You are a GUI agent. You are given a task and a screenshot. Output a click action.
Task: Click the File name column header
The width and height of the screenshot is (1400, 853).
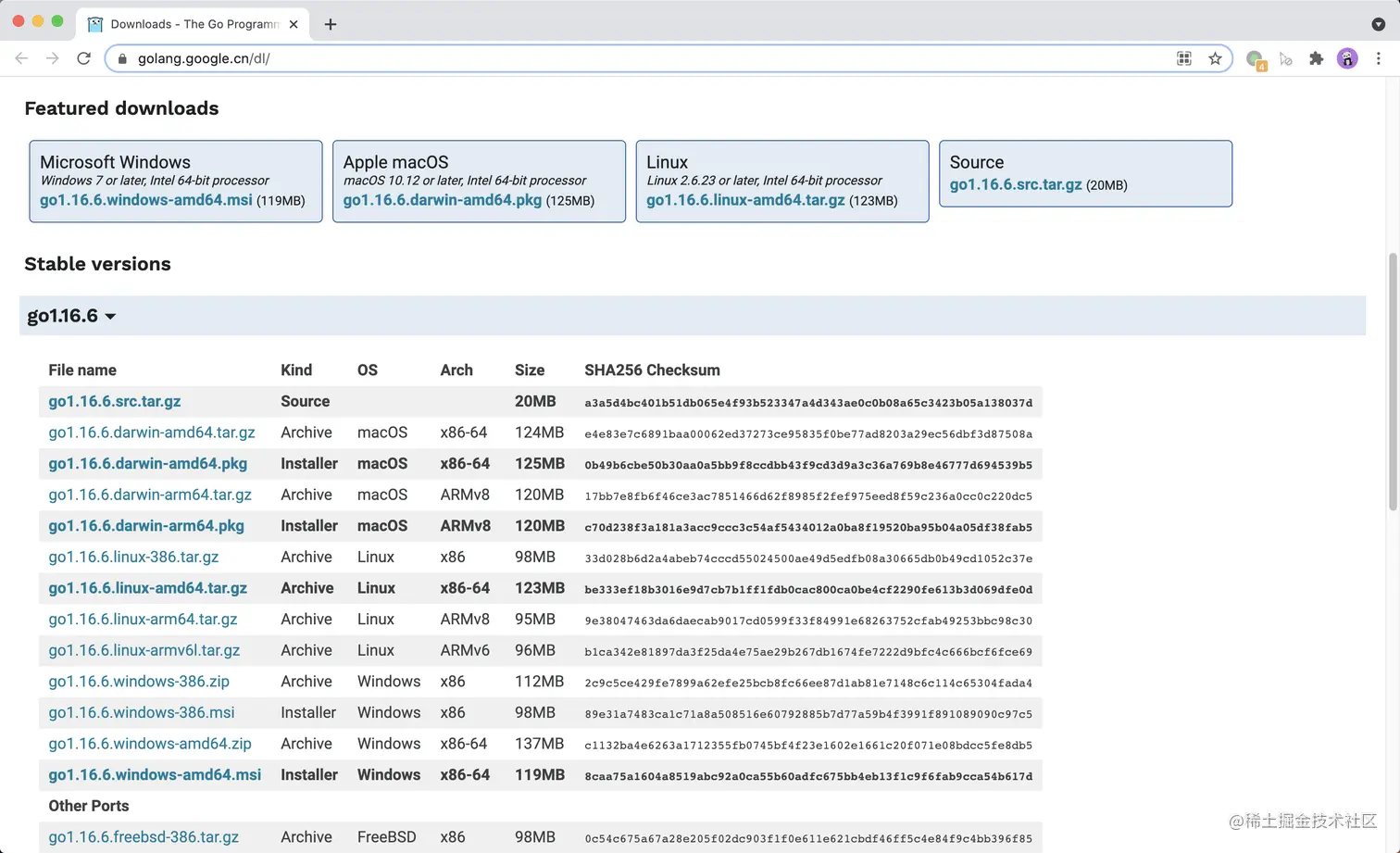click(x=82, y=370)
